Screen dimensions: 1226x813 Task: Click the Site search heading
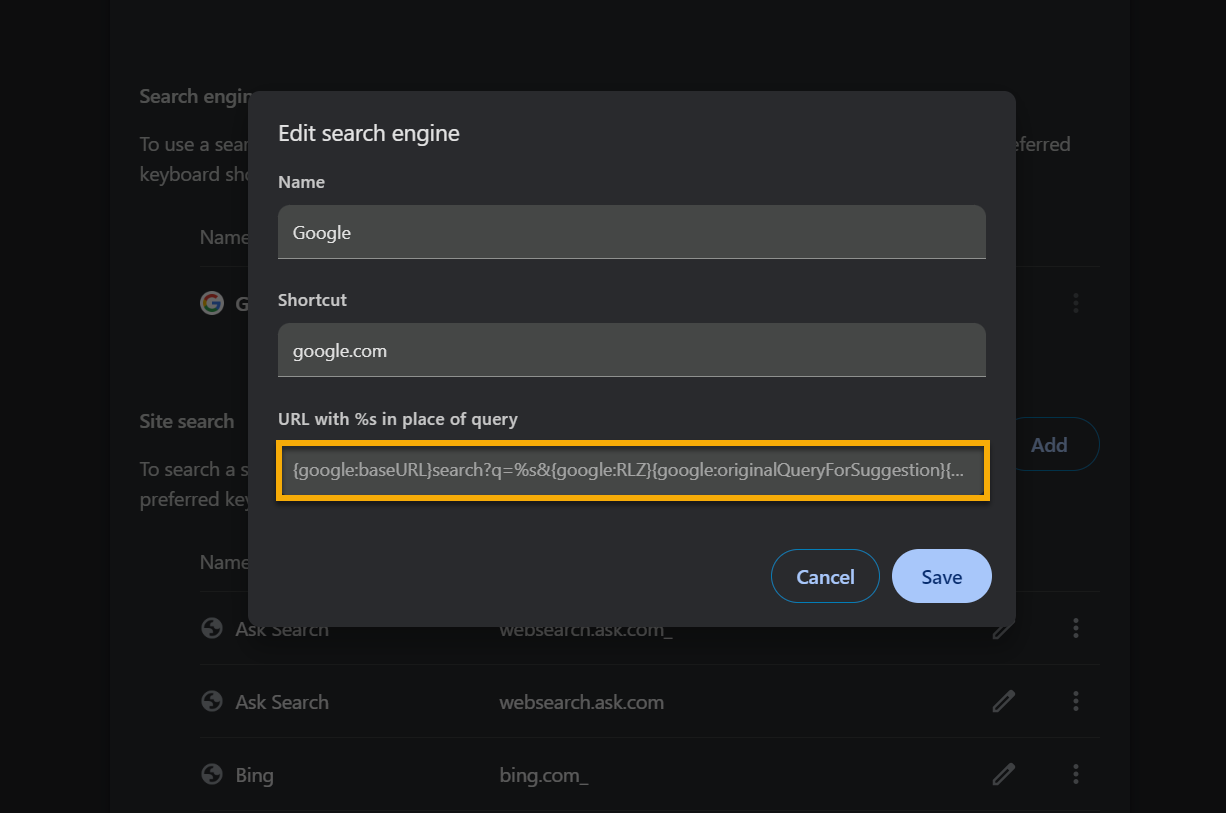(187, 421)
